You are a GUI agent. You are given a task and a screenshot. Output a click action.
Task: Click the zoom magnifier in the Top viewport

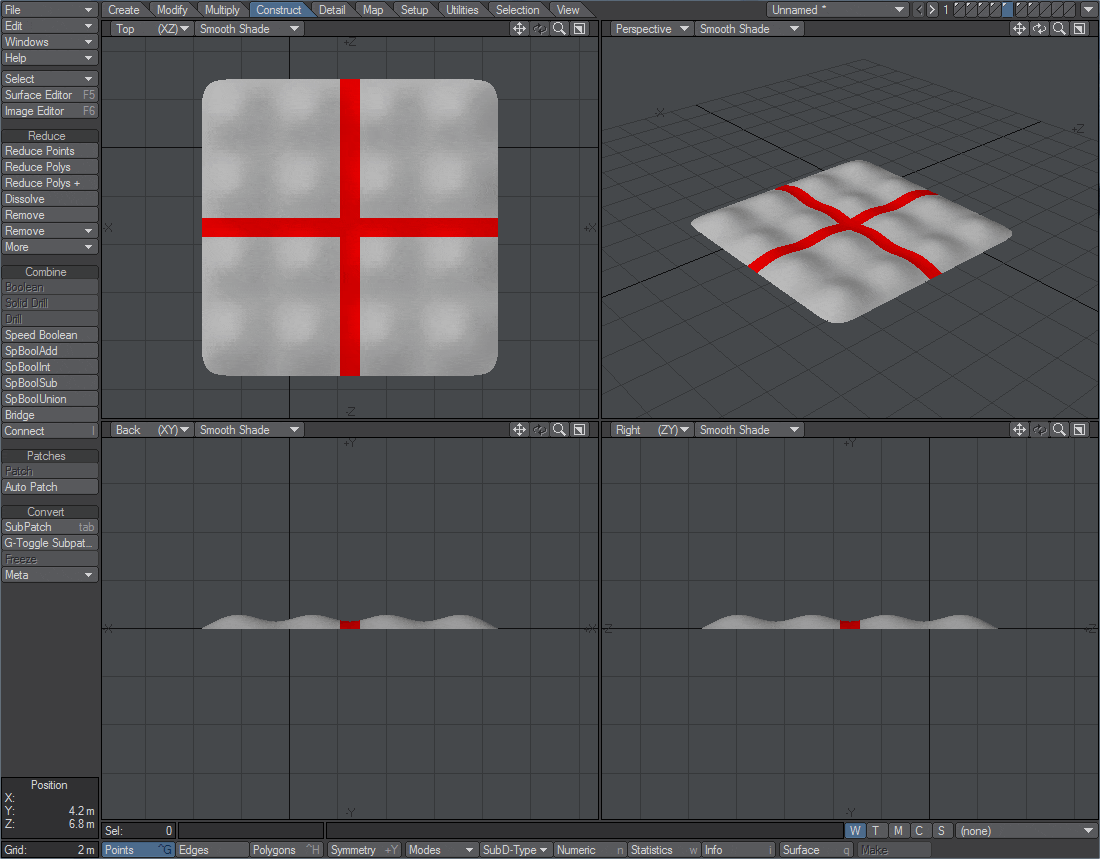(559, 29)
